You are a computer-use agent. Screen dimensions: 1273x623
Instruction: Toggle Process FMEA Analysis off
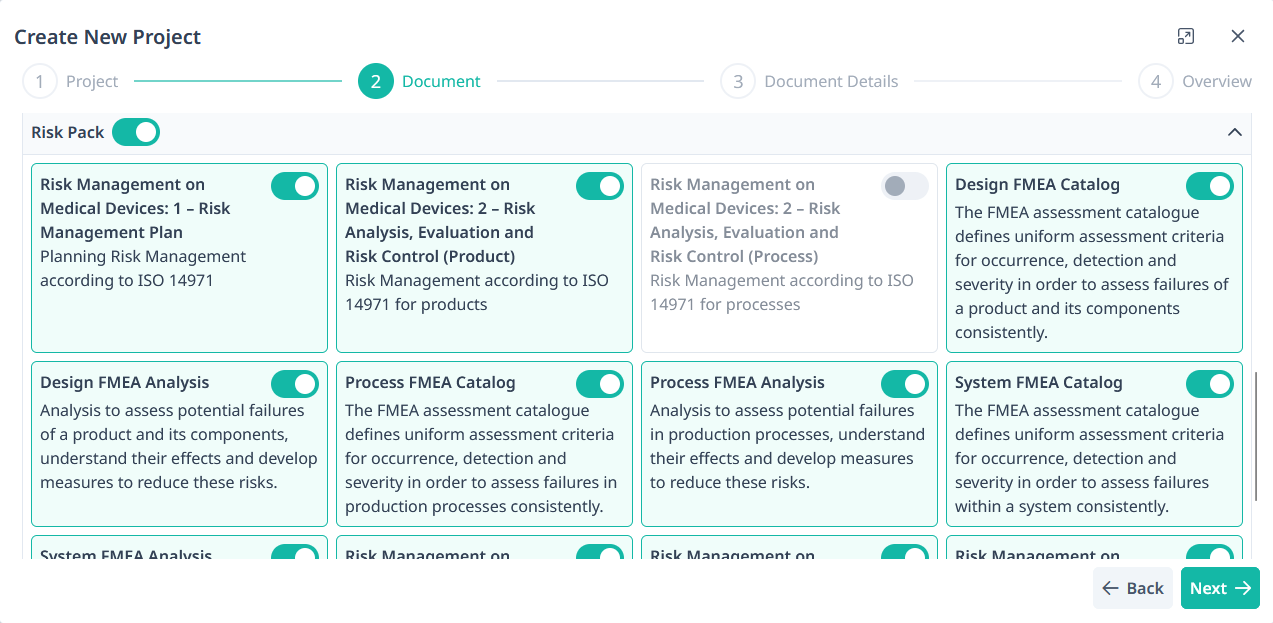click(905, 384)
